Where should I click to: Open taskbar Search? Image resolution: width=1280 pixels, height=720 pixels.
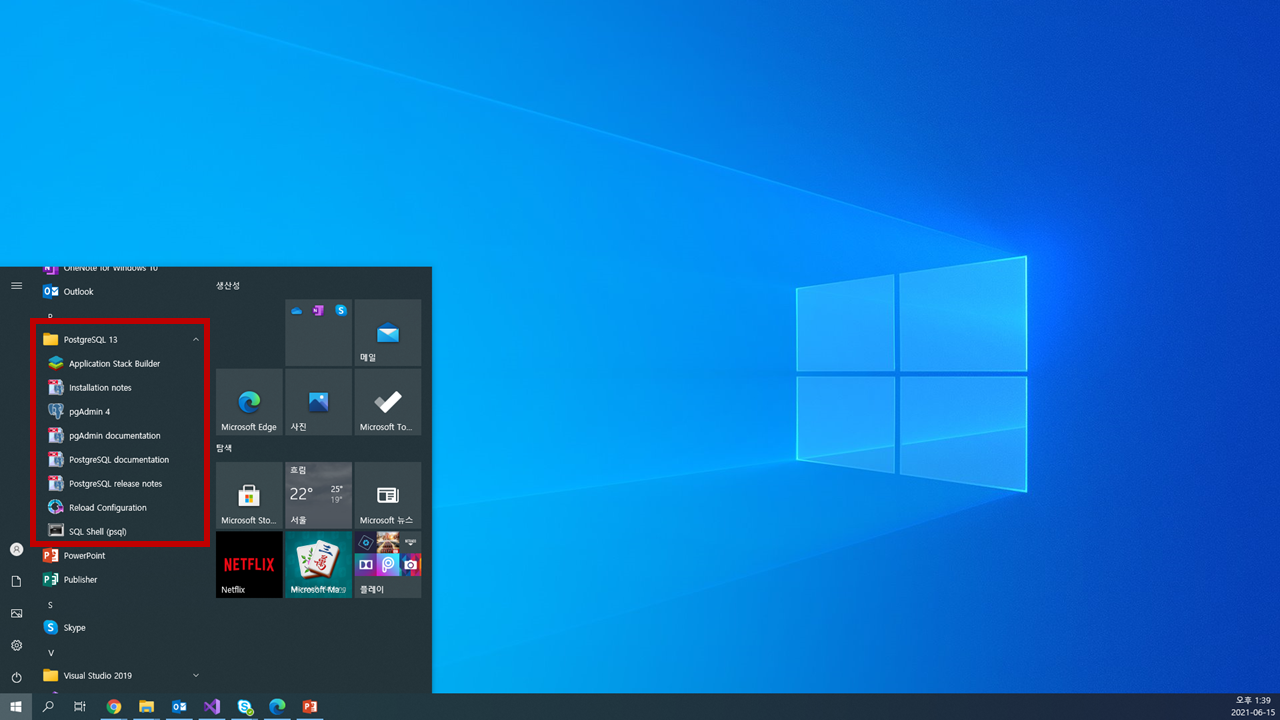point(48,707)
